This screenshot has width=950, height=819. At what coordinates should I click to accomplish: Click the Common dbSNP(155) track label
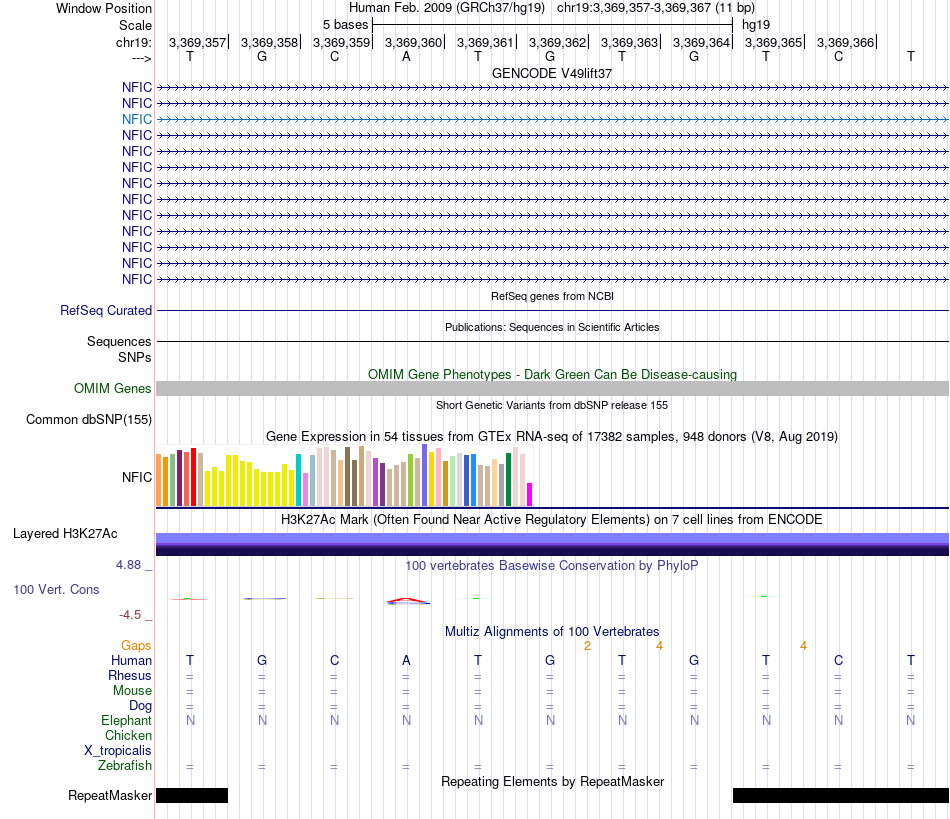tap(88, 420)
